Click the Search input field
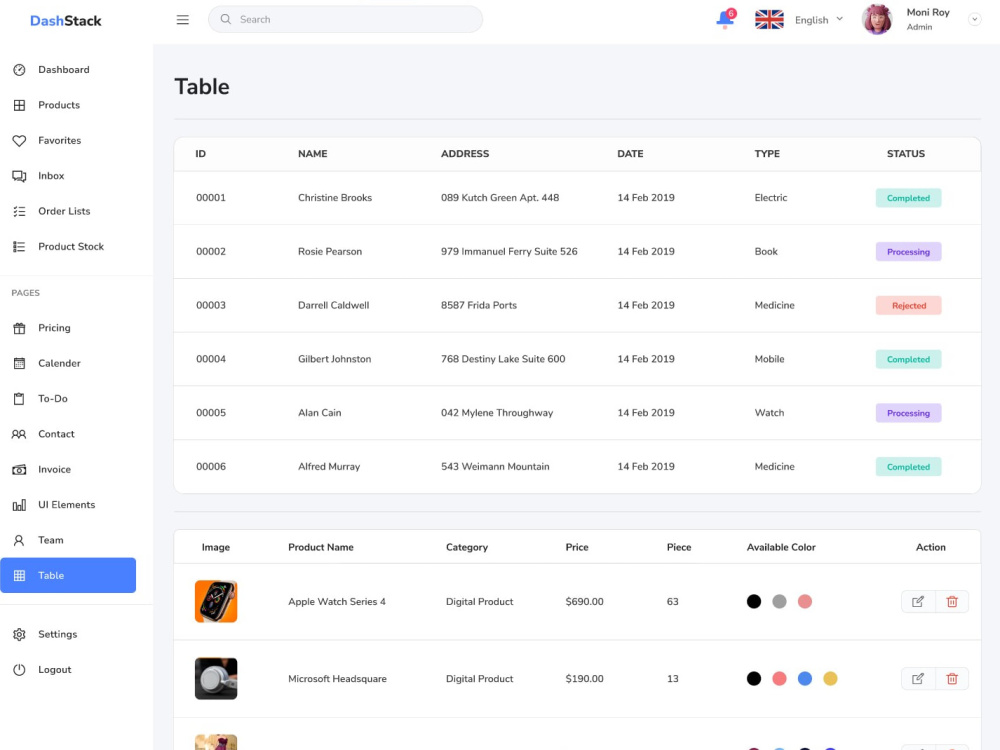Image resolution: width=1000 pixels, height=750 pixels. [x=346, y=19]
